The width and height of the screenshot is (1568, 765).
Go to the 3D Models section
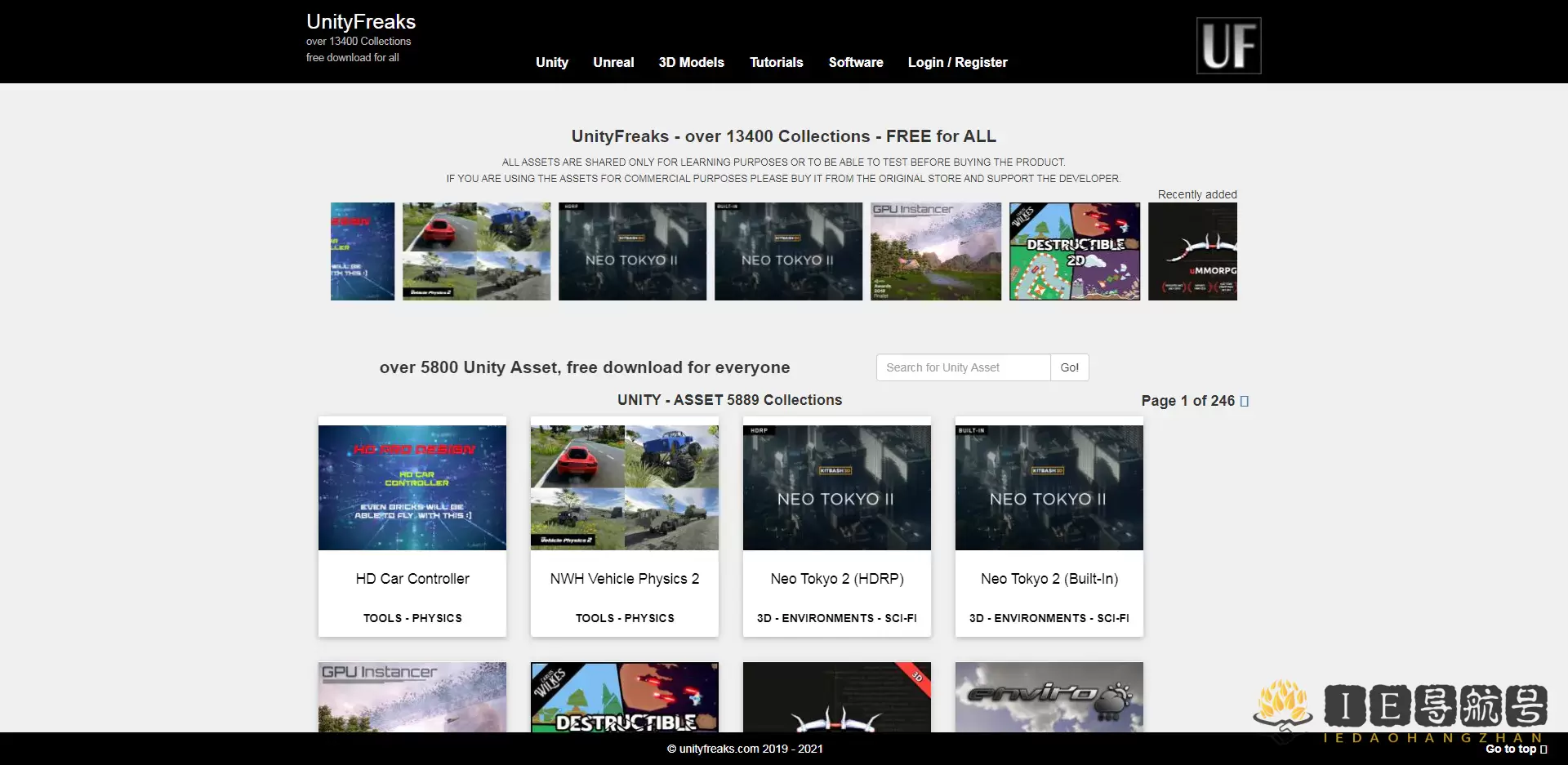[x=691, y=62]
